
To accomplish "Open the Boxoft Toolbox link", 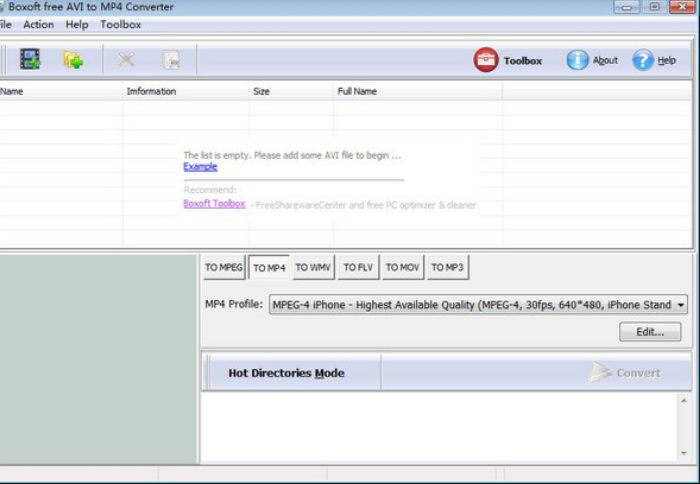I will coord(214,204).
